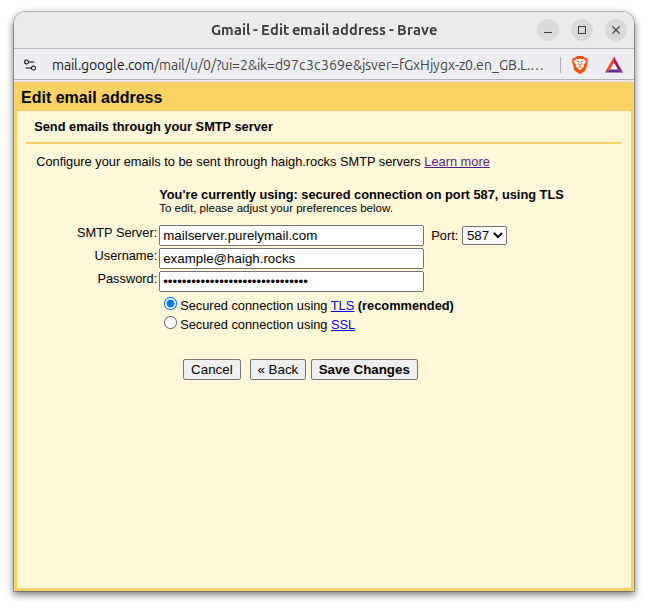Open the Learn more link

(457, 162)
